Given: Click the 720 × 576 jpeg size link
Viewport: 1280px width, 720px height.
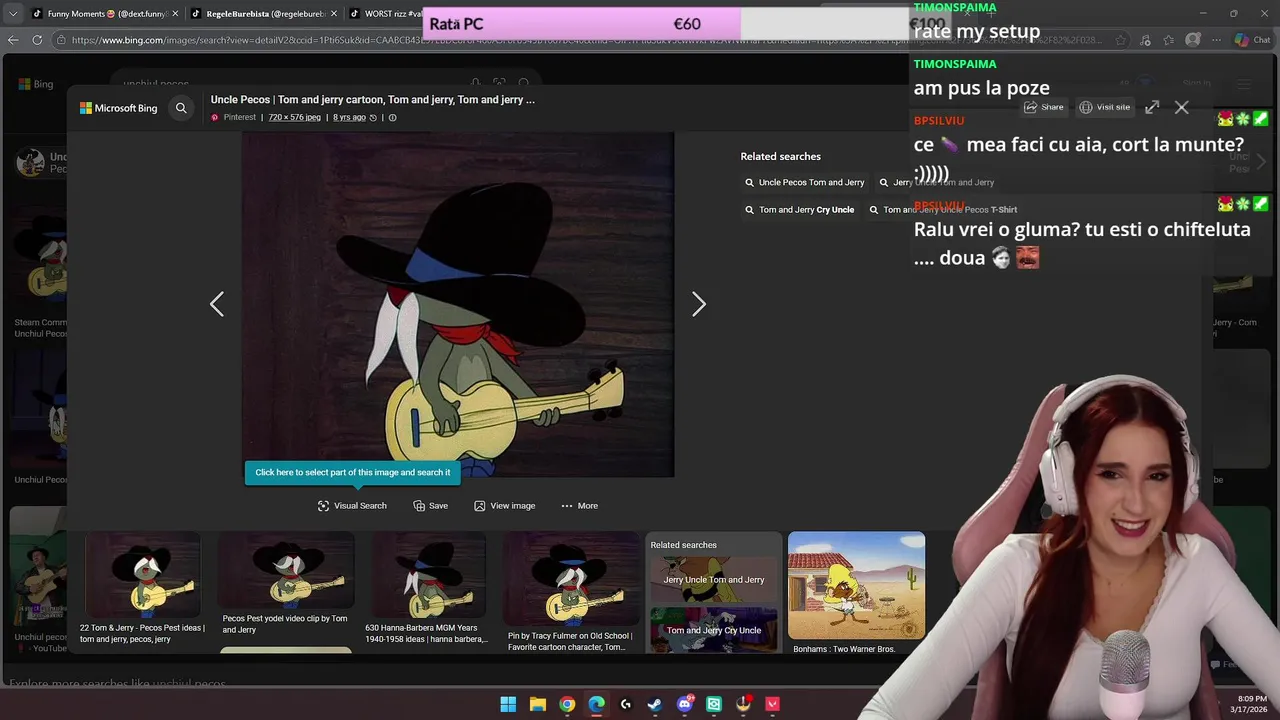Looking at the screenshot, I should [x=294, y=117].
